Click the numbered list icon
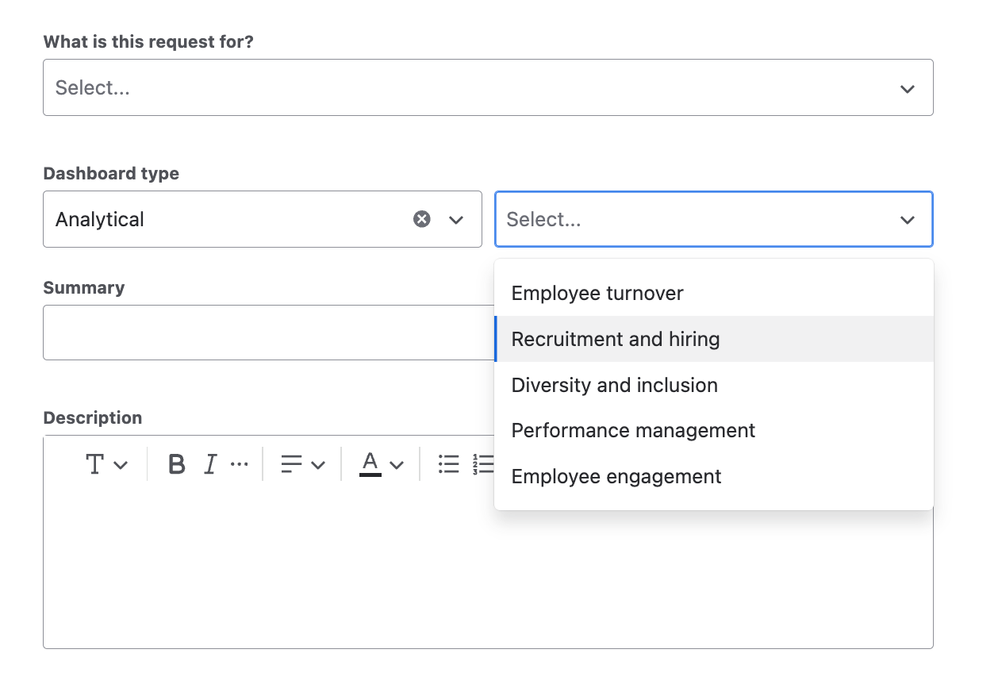Screen dimensions: 998x673 tap(483, 465)
